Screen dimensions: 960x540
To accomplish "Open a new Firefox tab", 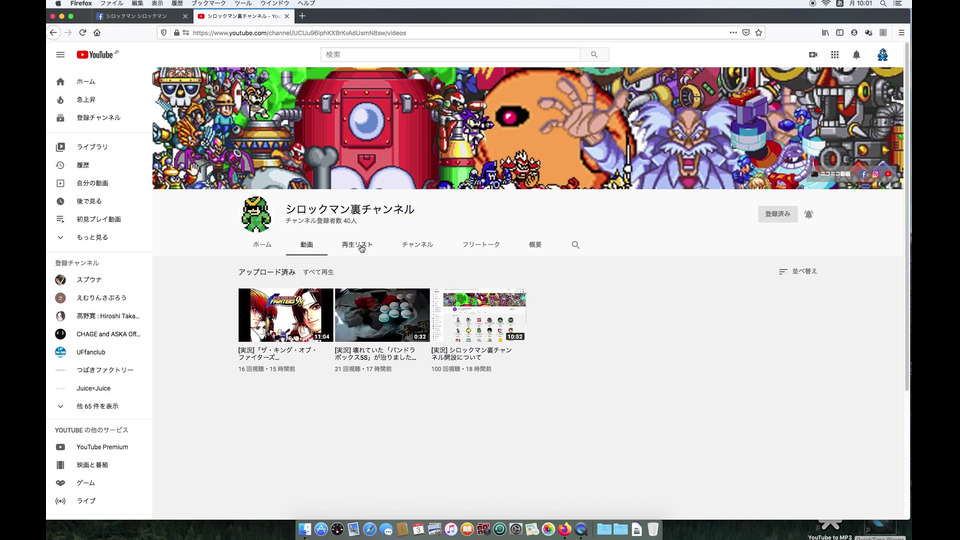I will [x=302, y=16].
